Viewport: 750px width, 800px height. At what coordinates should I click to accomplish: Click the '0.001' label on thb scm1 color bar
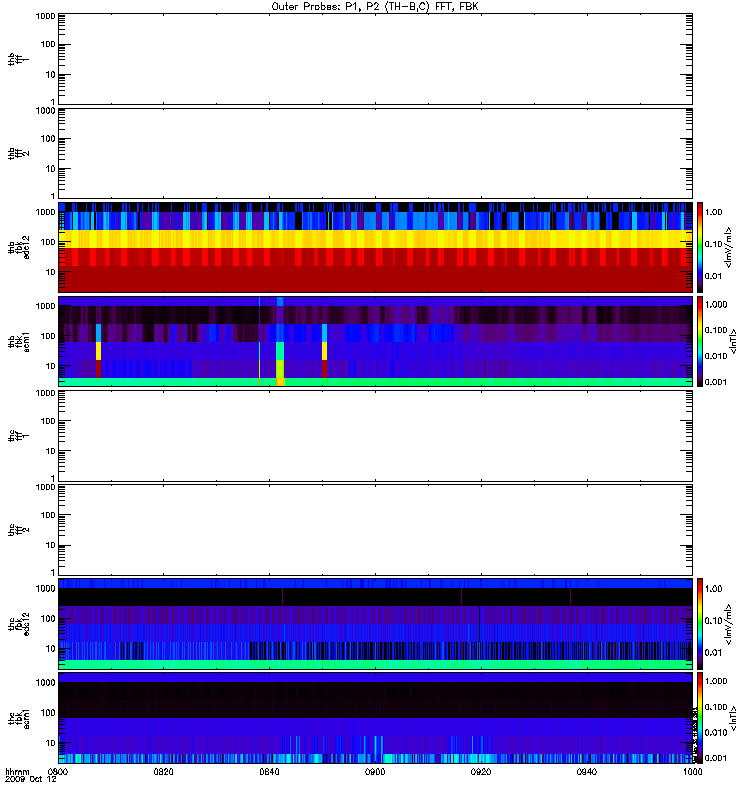[716, 382]
